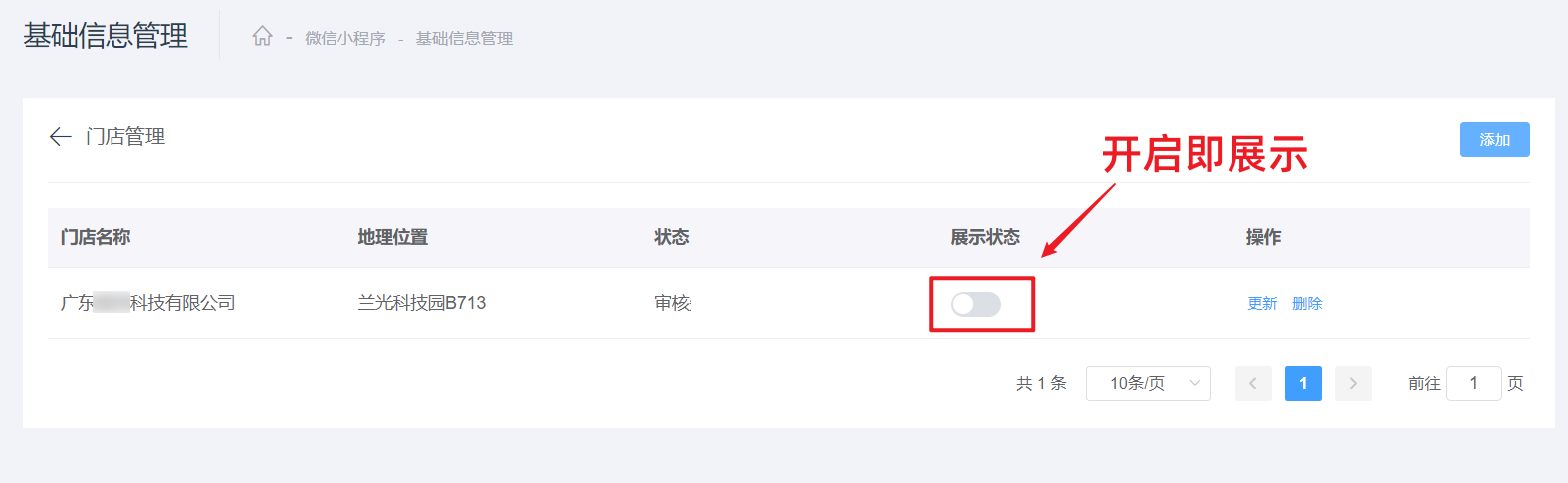Image resolution: width=1568 pixels, height=483 pixels.
Task: Go back using the left arrow icon
Action: [x=61, y=137]
